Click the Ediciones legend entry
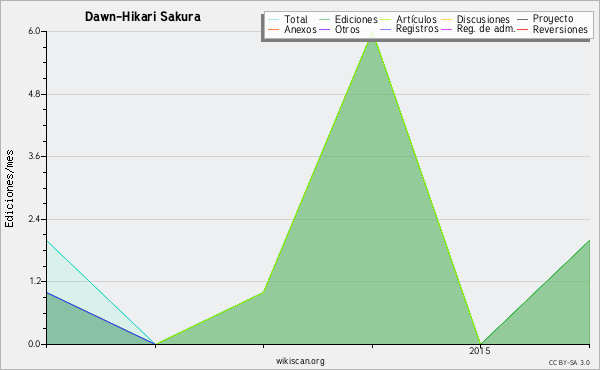Image resolution: width=600 pixels, height=370 pixels. coord(348,19)
